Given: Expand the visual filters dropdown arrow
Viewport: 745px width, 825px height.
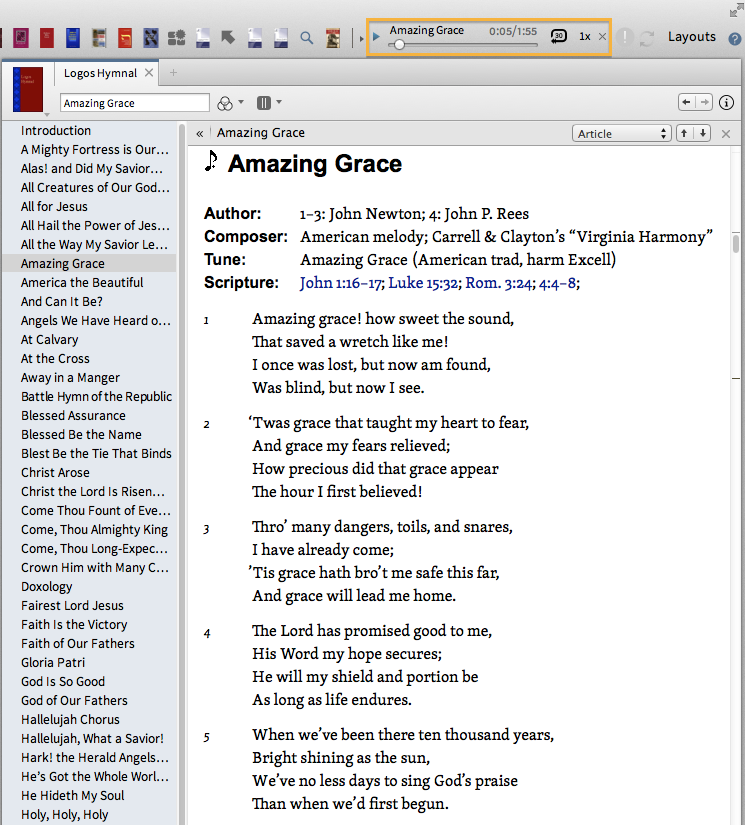Looking at the screenshot, I should click(x=241, y=102).
